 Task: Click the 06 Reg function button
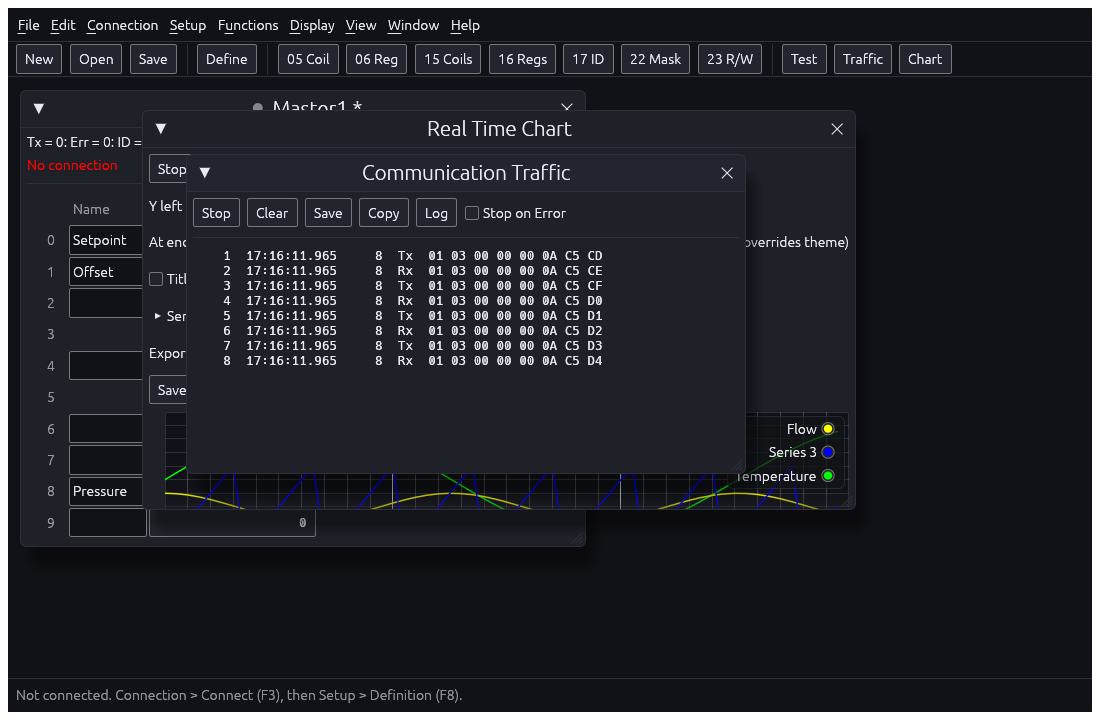(376, 59)
